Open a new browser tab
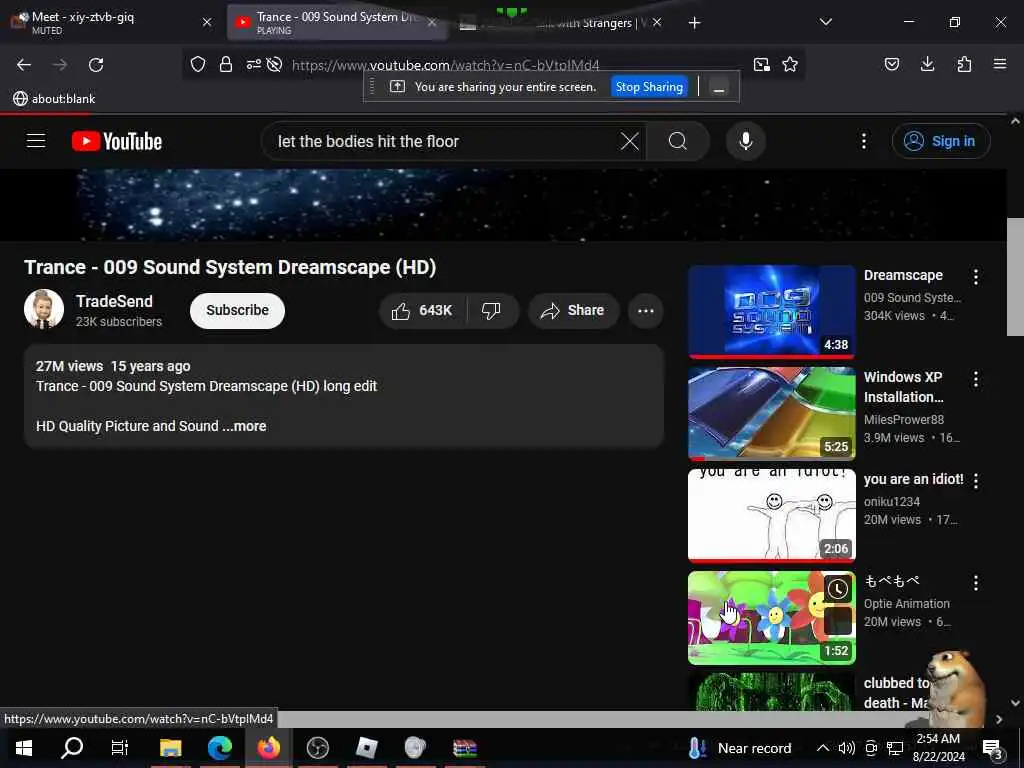Image resolution: width=1024 pixels, height=768 pixels. click(x=694, y=23)
